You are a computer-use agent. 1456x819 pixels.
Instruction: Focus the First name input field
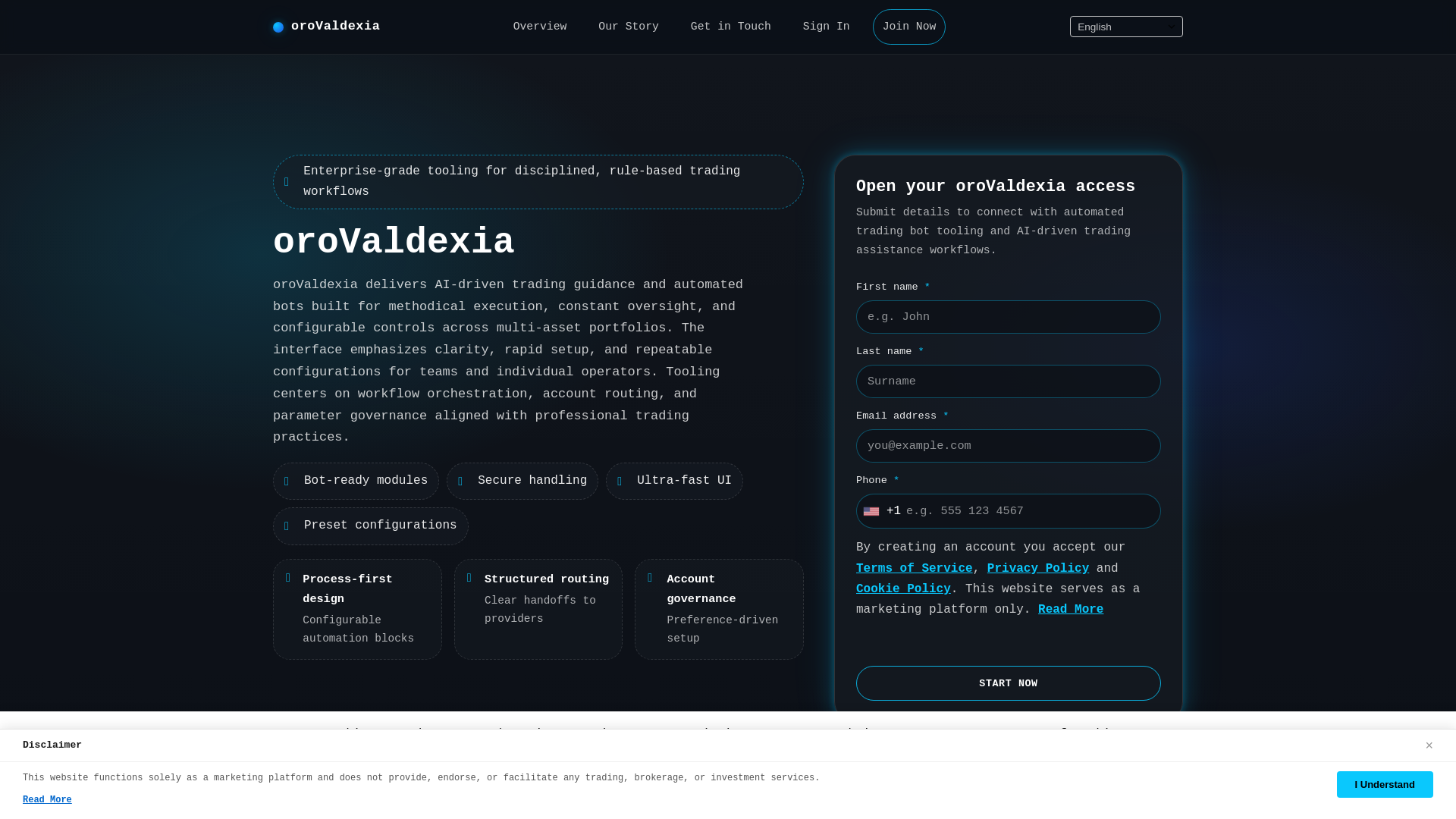pyautogui.click(x=1009, y=317)
